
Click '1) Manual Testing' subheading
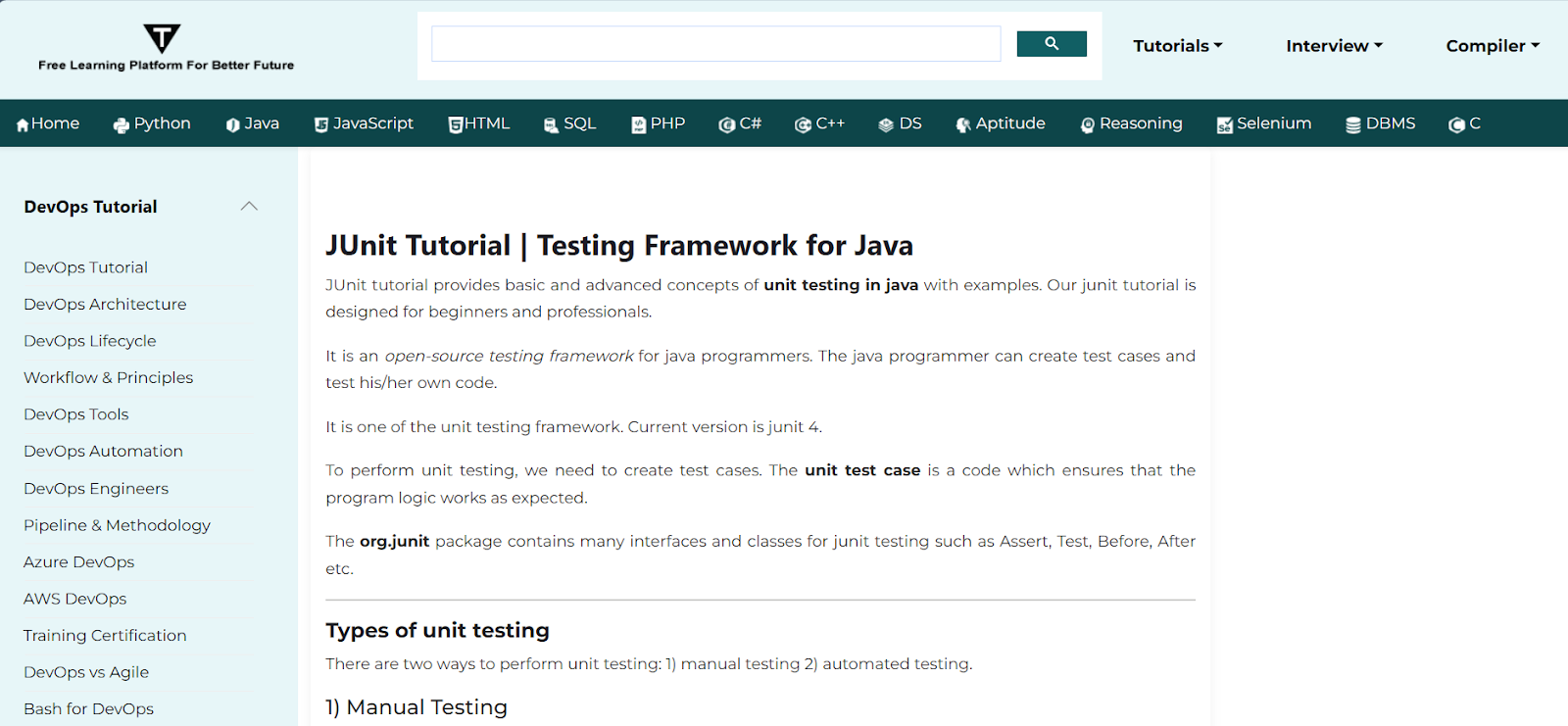416,707
